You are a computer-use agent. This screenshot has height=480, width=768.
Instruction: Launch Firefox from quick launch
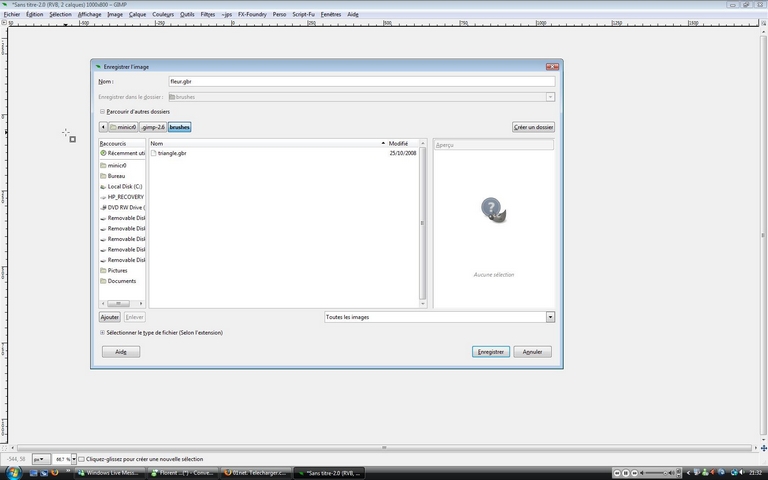coord(54,473)
